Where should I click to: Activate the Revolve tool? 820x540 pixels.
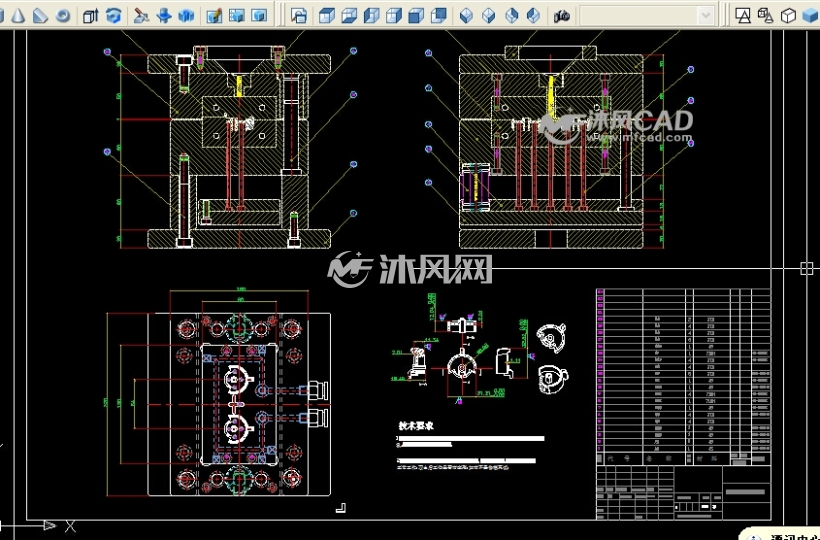(x=113, y=16)
